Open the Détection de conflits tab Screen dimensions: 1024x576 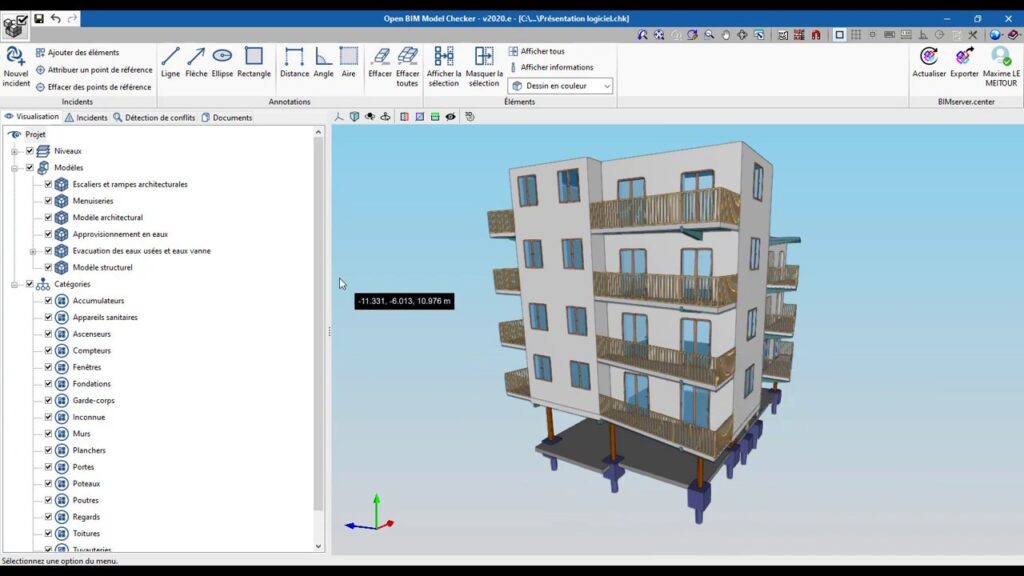coord(154,117)
